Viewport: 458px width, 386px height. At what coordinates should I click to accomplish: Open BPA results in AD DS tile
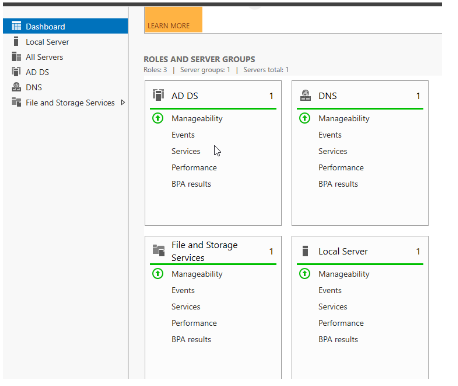click(x=191, y=184)
